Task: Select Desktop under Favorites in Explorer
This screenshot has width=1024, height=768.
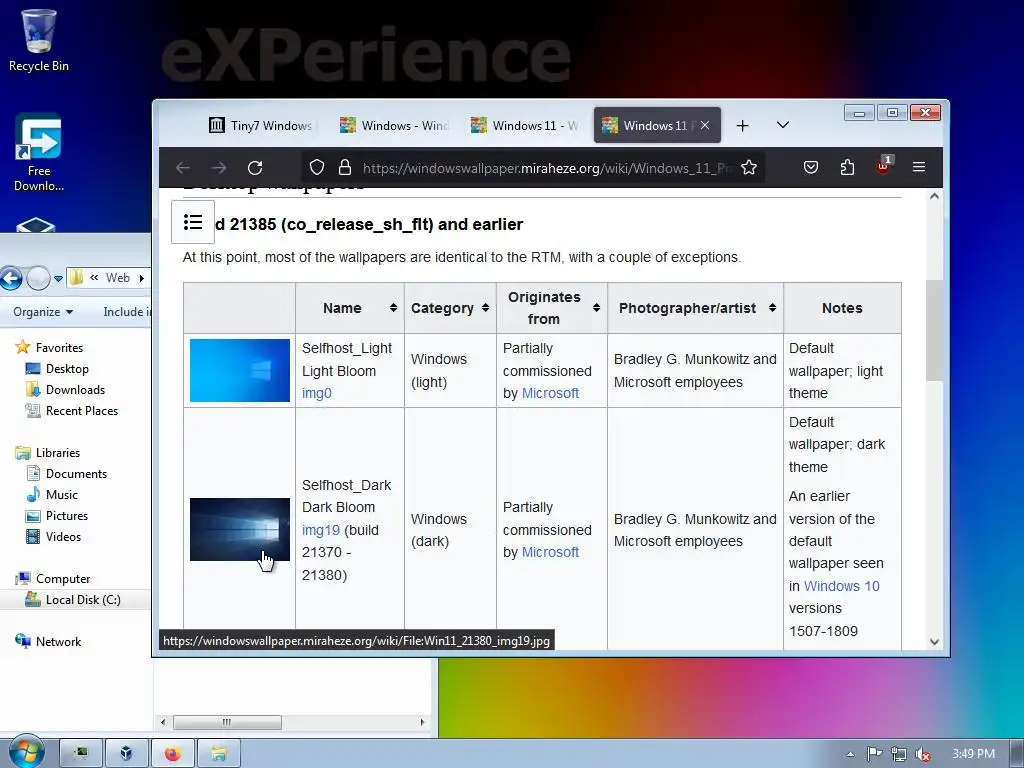Action: tap(67, 369)
